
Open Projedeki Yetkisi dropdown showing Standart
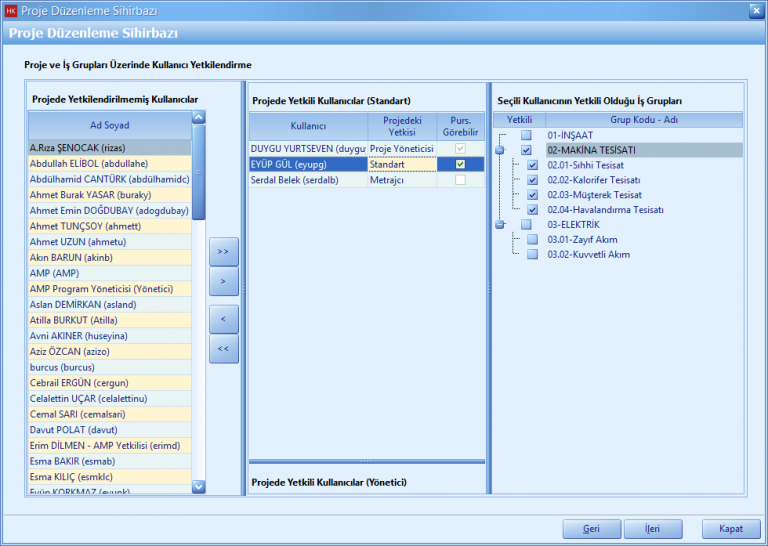[402, 164]
